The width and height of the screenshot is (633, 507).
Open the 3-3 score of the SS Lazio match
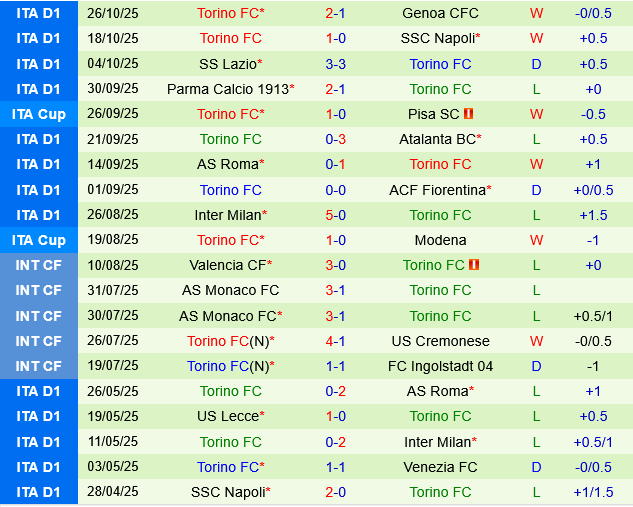point(335,64)
